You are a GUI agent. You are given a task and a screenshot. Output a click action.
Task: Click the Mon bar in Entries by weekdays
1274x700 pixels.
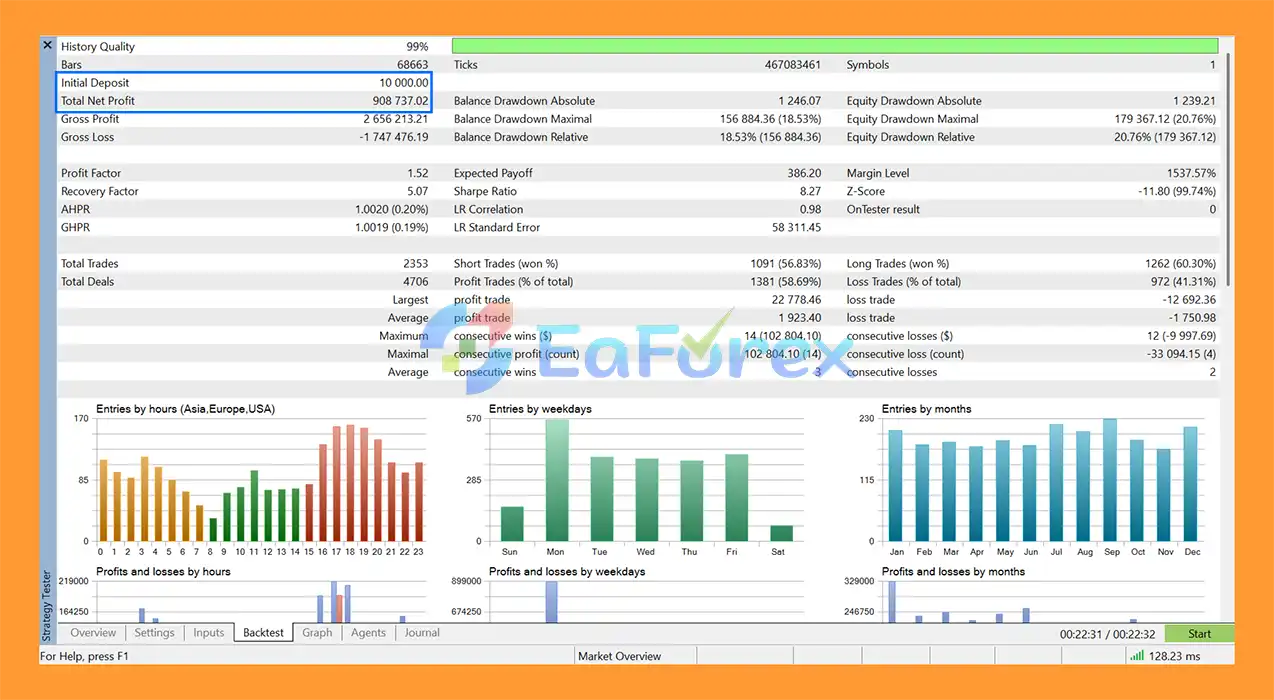557,480
